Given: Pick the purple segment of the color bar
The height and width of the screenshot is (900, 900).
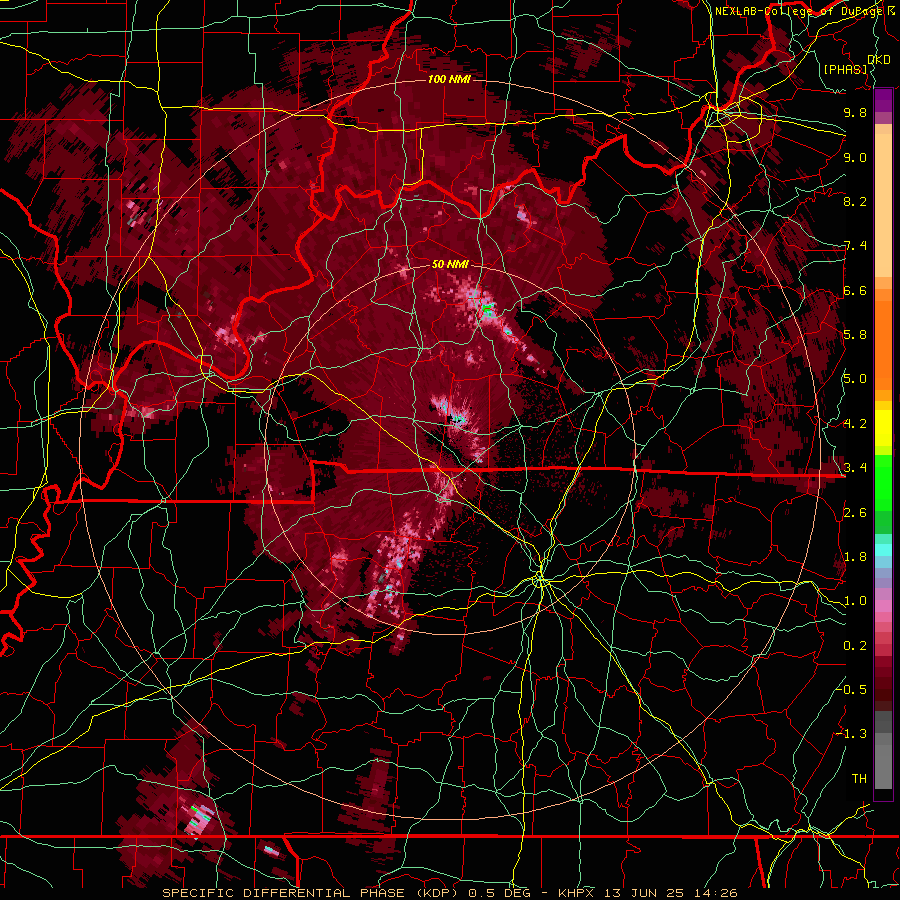Looking at the screenshot, I should coord(883,101).
